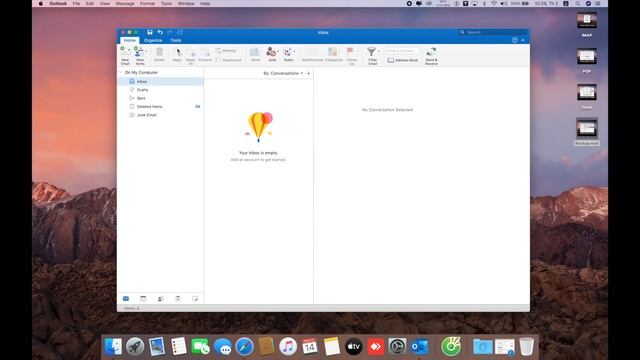Open the IMAP desktop file thumbnail
The height and width of the screenshot is (360, 640).
point(587,21)
